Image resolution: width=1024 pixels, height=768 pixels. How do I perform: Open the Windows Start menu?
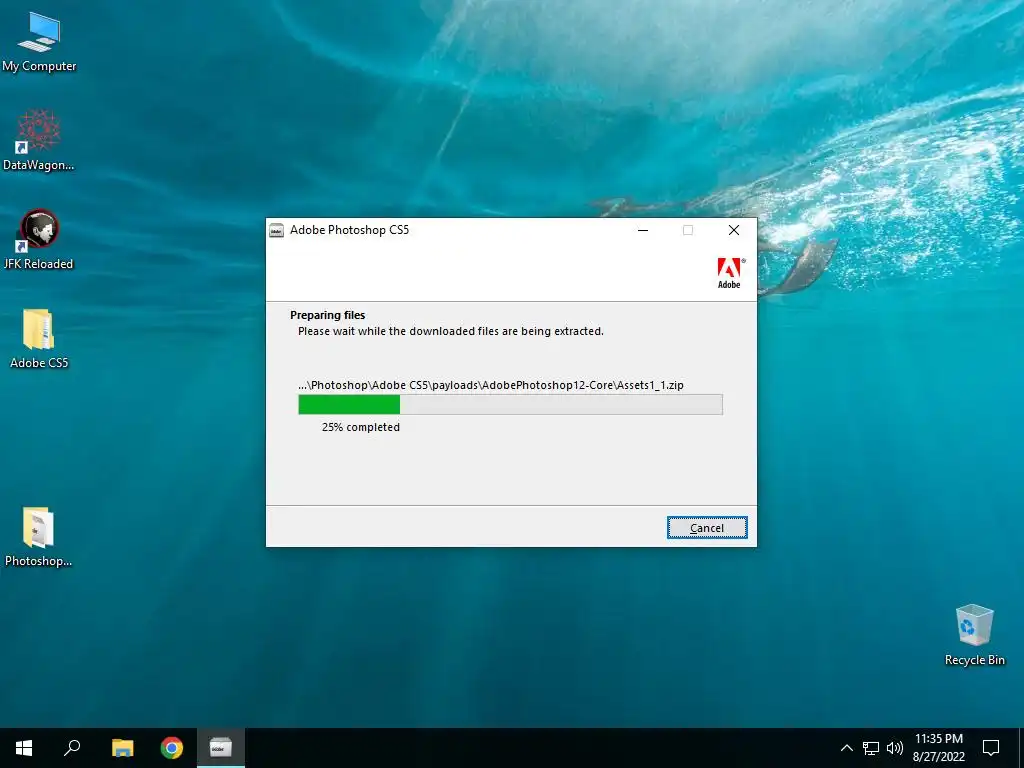click(x=24, y=748)
